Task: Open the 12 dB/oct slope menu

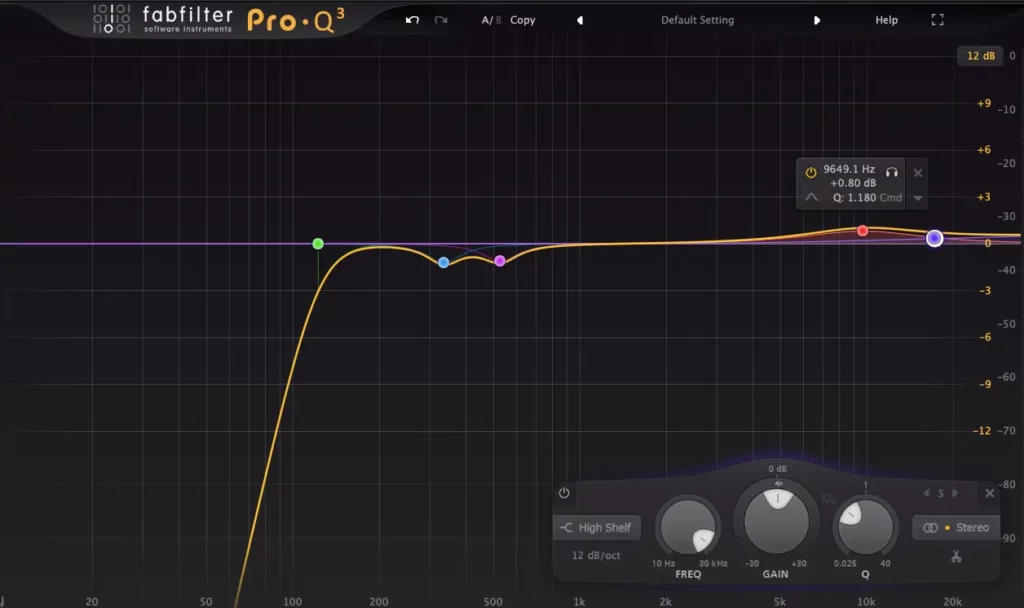Action: click(x=596, y=555)
